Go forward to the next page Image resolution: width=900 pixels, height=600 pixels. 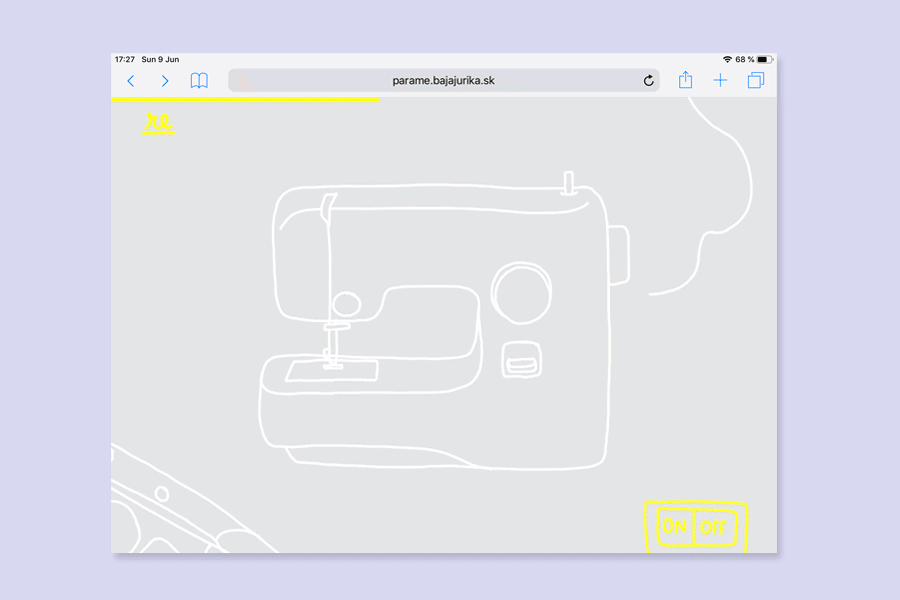(165, 81)
